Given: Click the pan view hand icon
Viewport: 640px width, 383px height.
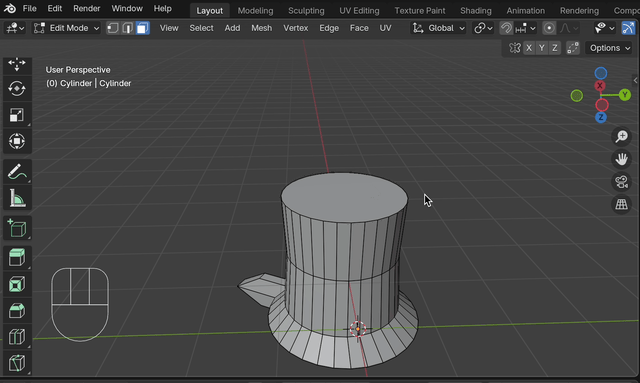Looking at the screenshot, I should (621, 159).
